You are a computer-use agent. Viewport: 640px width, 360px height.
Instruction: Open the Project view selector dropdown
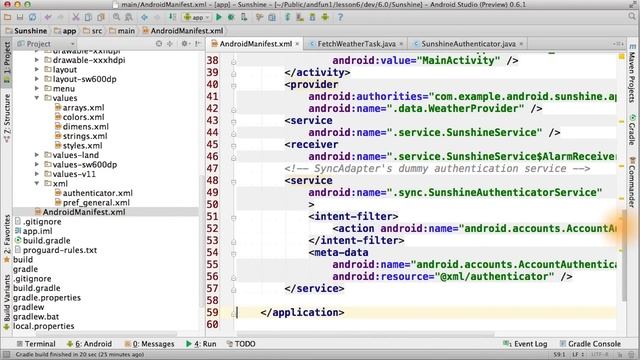[46, 44]
